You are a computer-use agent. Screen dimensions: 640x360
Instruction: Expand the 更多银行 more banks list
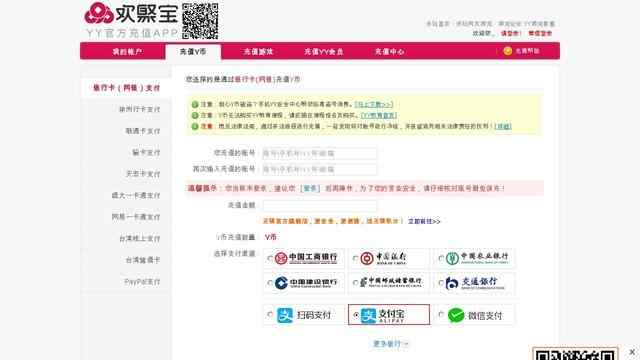click(x=391, y=344)
